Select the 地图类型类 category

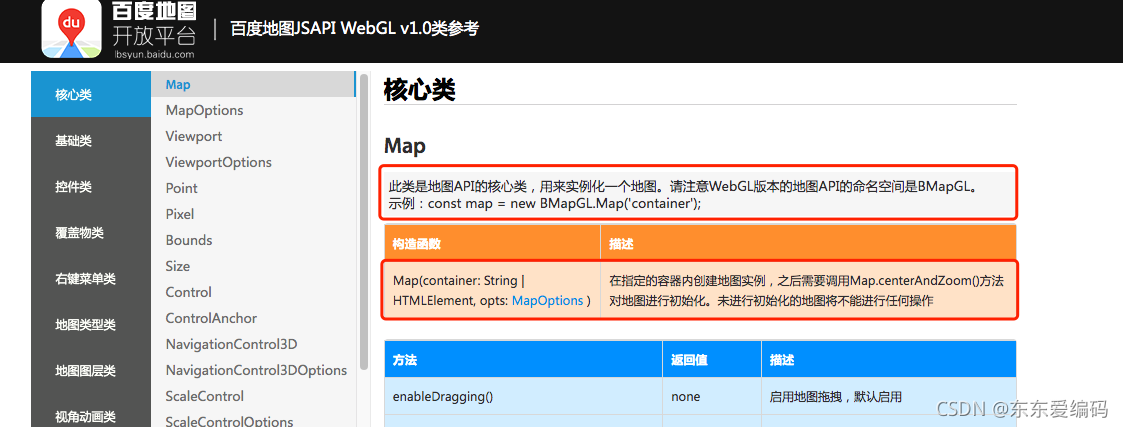[x=91, y=325]
